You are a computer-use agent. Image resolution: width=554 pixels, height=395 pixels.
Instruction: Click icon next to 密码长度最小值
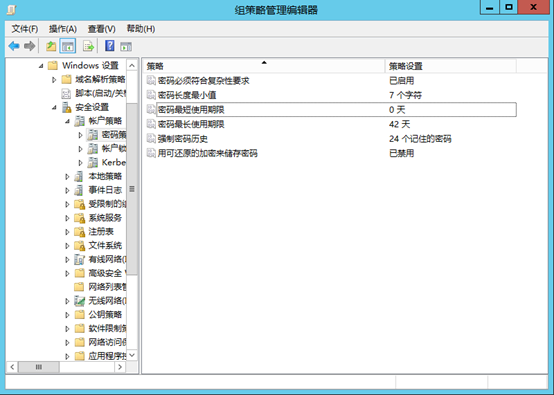click(151, 95)
